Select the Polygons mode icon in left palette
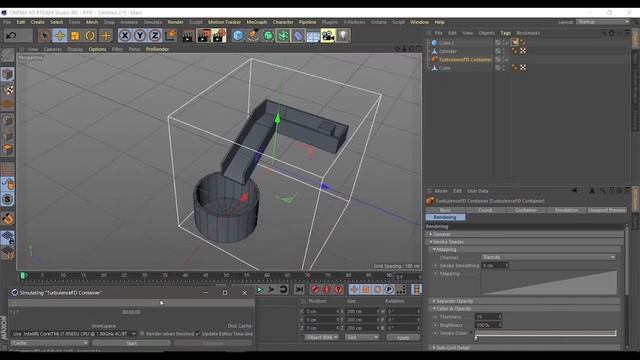Viewport: 640px width, 360px height. point(7,150)
